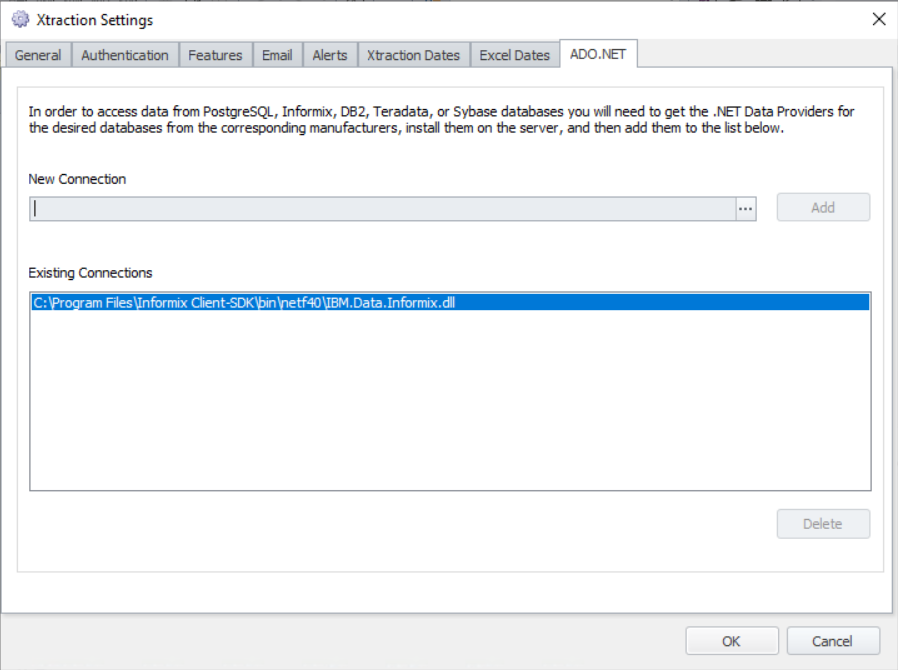Click the Delete button
This screenshot has height=670, width=898.
(822, 523)
